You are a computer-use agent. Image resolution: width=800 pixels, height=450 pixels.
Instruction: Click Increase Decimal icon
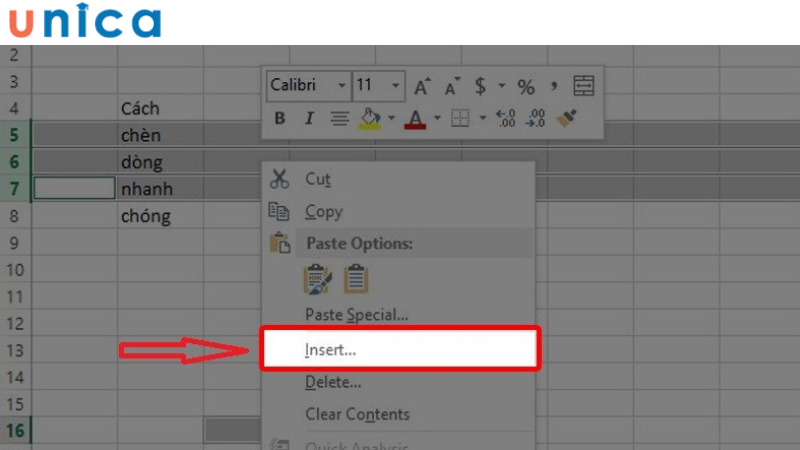506,118
